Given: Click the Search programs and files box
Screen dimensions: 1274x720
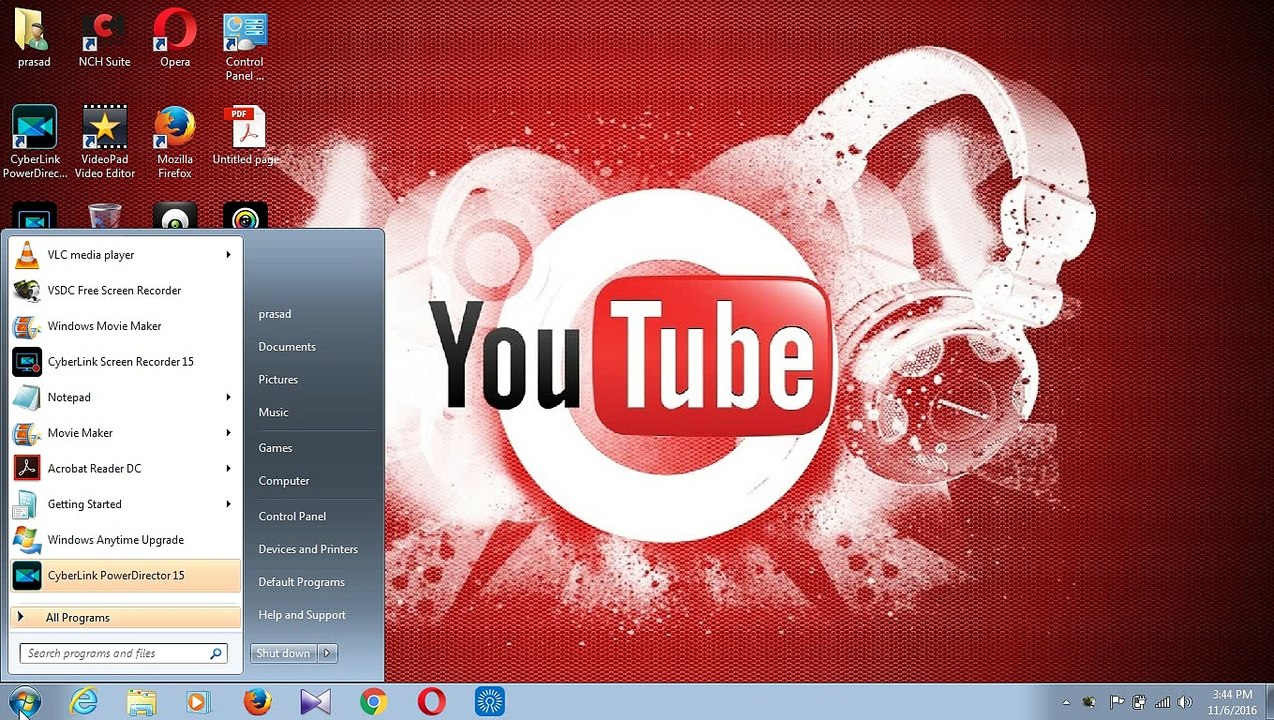Looking at the screenshot, I should pyautogui.click(x=124, y=653).
